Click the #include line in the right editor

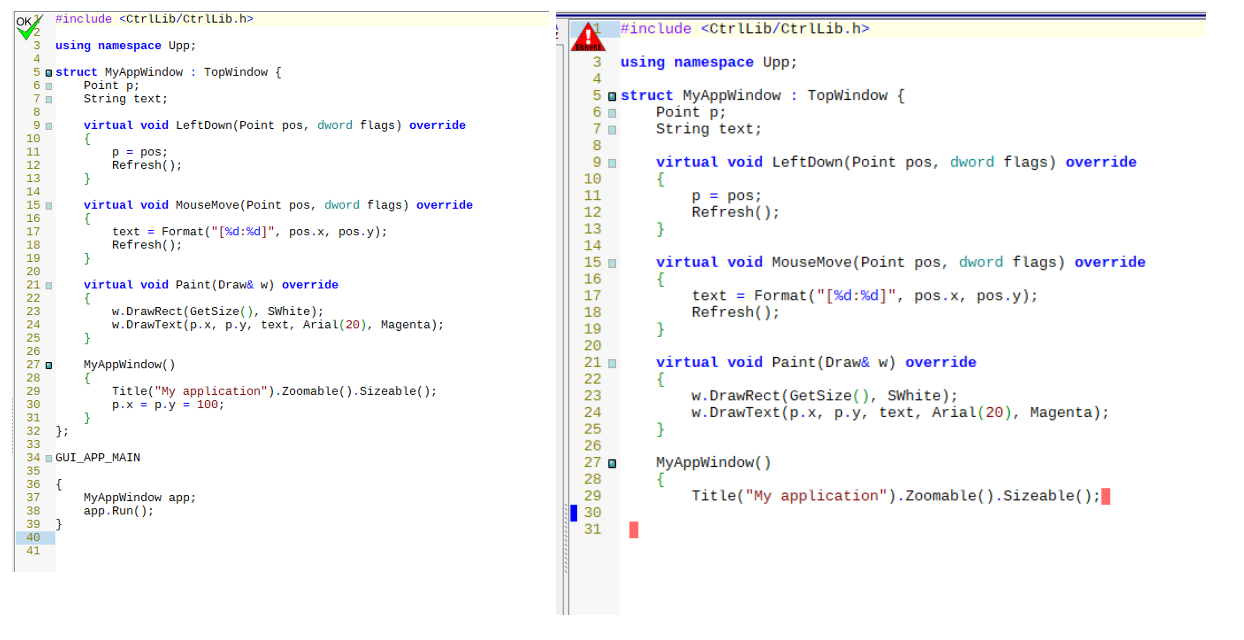click(x=744, y=29)
